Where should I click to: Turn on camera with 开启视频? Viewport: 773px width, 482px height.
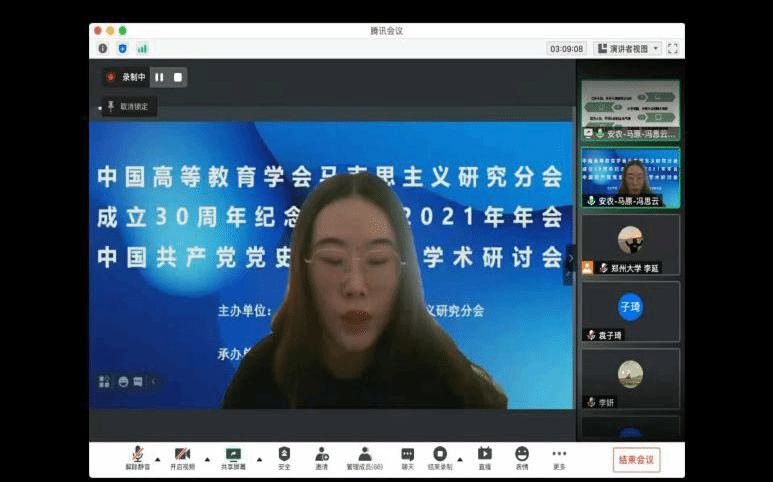point(182,458)
